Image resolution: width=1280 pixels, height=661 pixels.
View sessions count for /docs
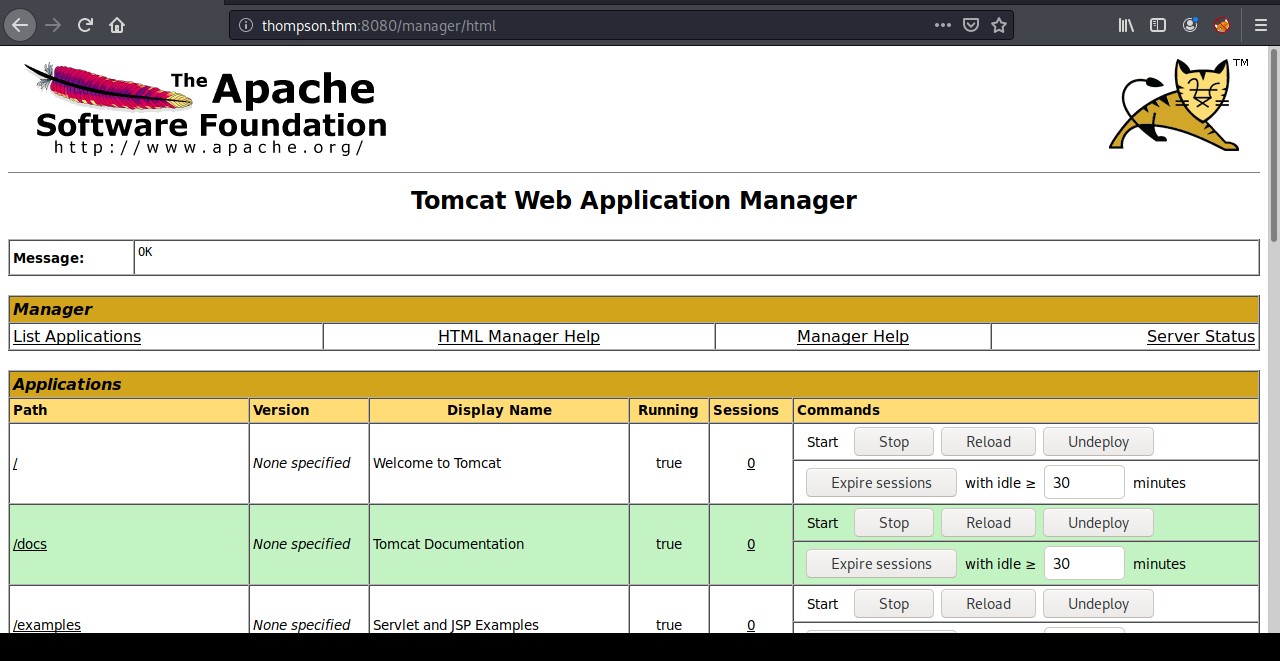pos(751,544)
